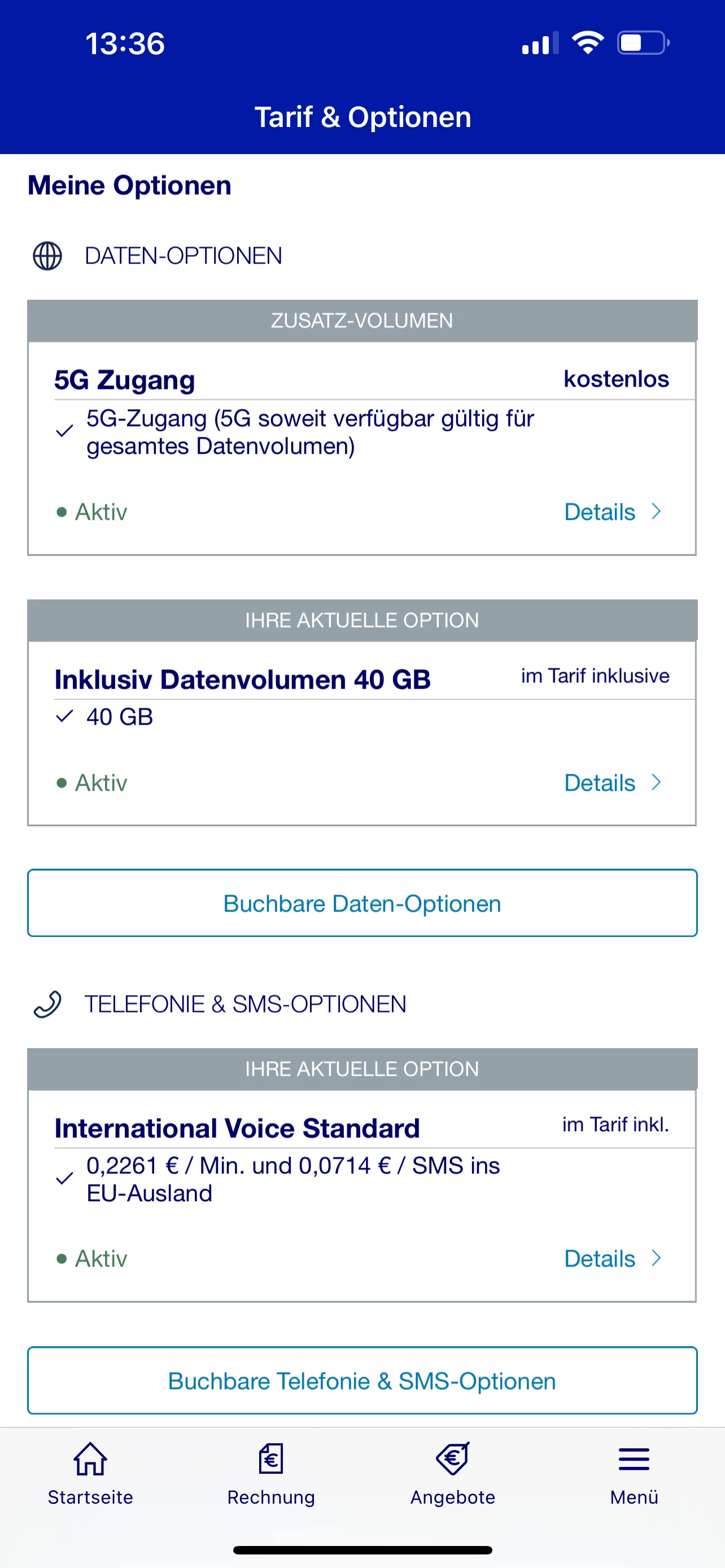Open the Menü hamburger icon
The width and height of the screenshot is (725, 1568).
tap(634, 1458)
